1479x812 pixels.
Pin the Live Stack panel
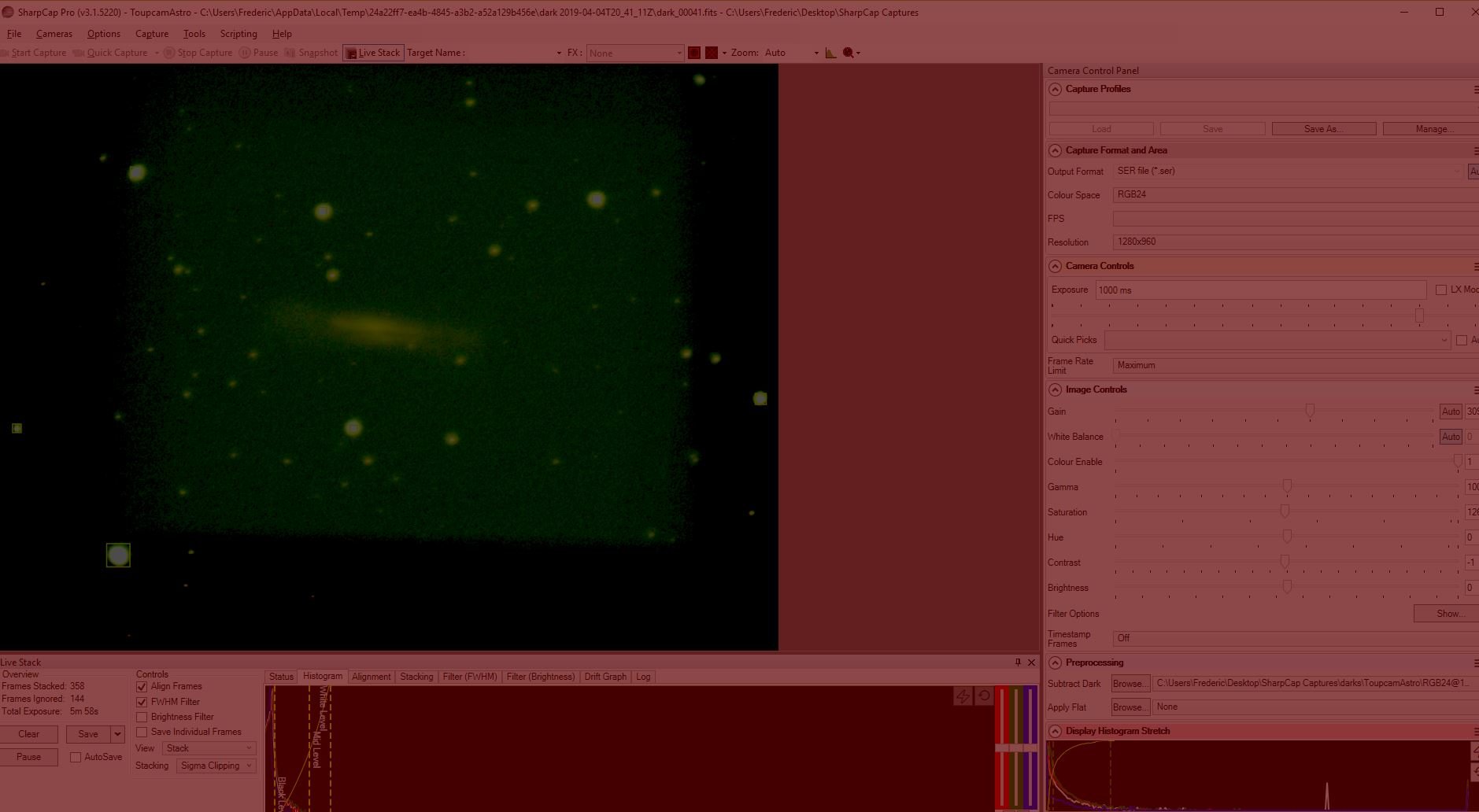(x=1018, y=663)
